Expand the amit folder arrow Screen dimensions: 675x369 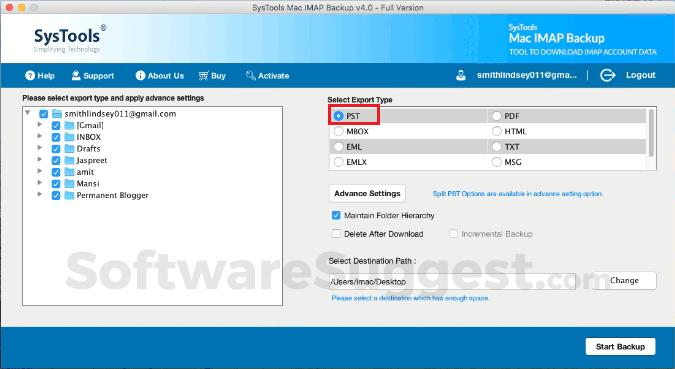tap(40, 171)
